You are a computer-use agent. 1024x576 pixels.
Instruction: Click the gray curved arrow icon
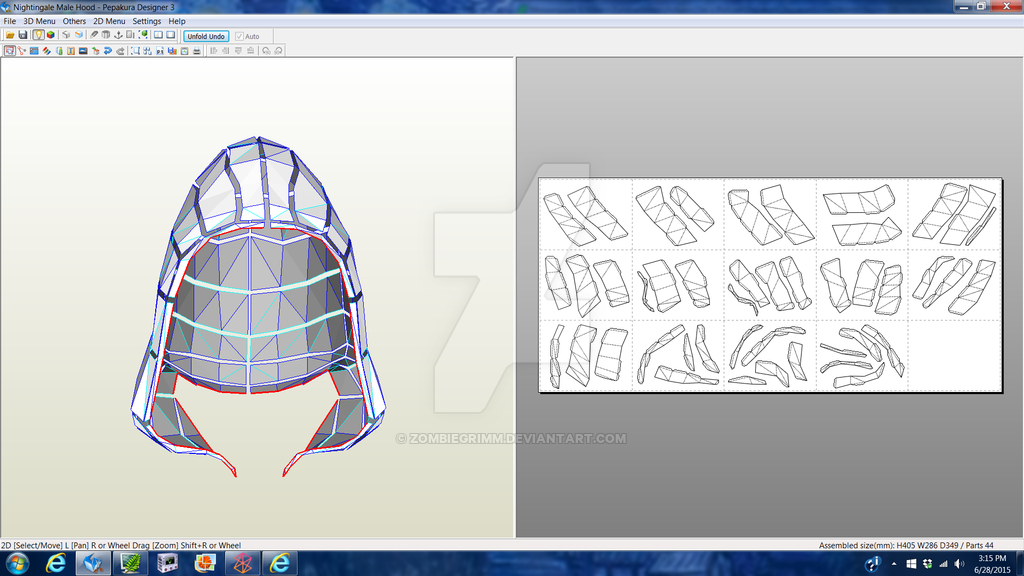click(x=121, y=51)
